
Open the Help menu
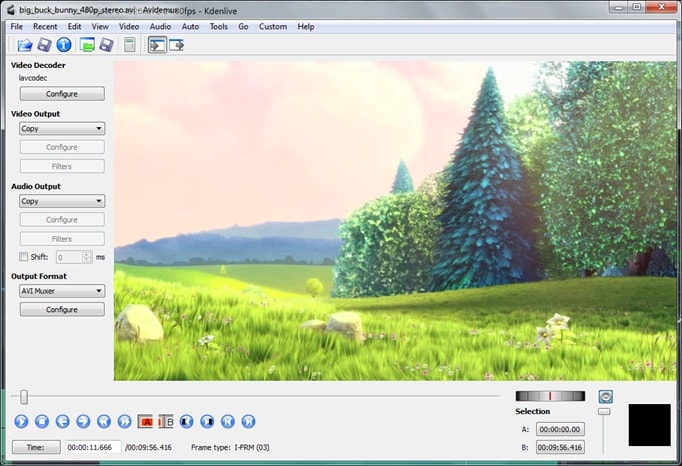click(x=306, y=27)
